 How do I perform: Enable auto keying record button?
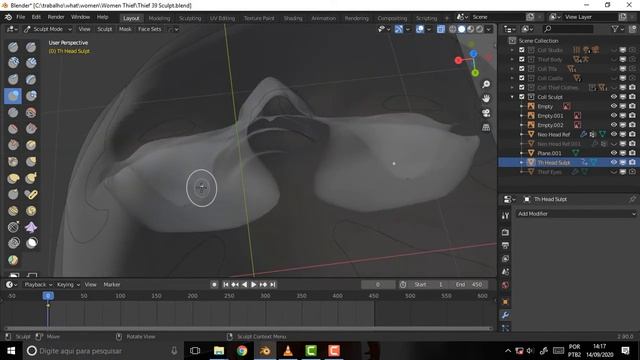tap(214, 284)
